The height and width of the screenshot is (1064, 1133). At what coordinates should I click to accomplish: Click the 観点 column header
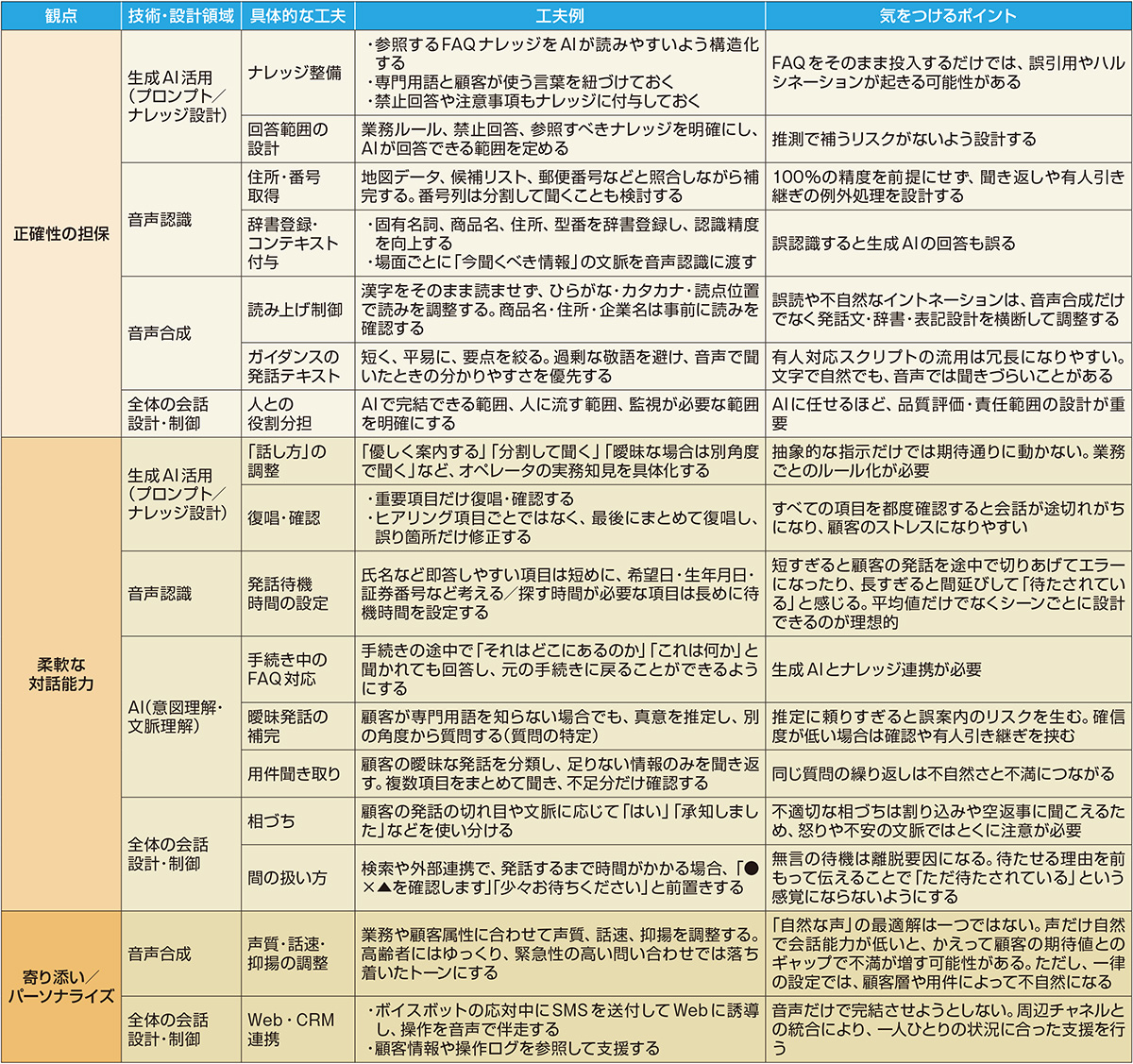click(x=61, y=16)
